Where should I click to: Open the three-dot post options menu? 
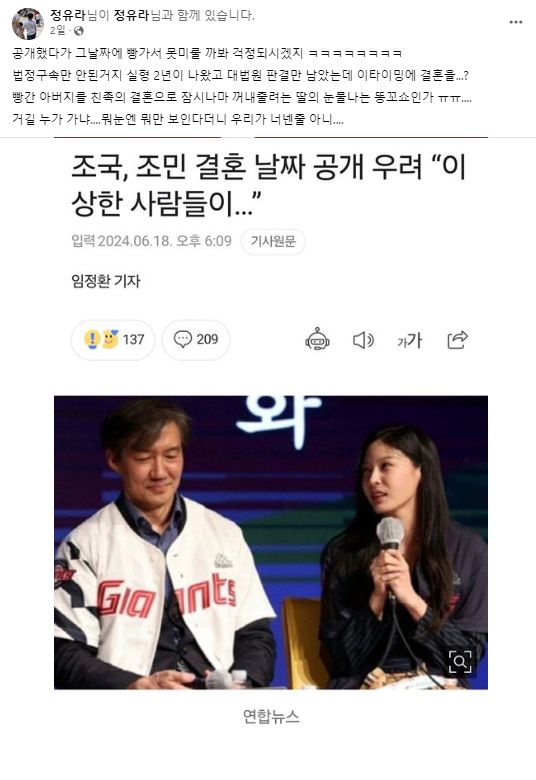pyautogui.click(x=516, y=22)
